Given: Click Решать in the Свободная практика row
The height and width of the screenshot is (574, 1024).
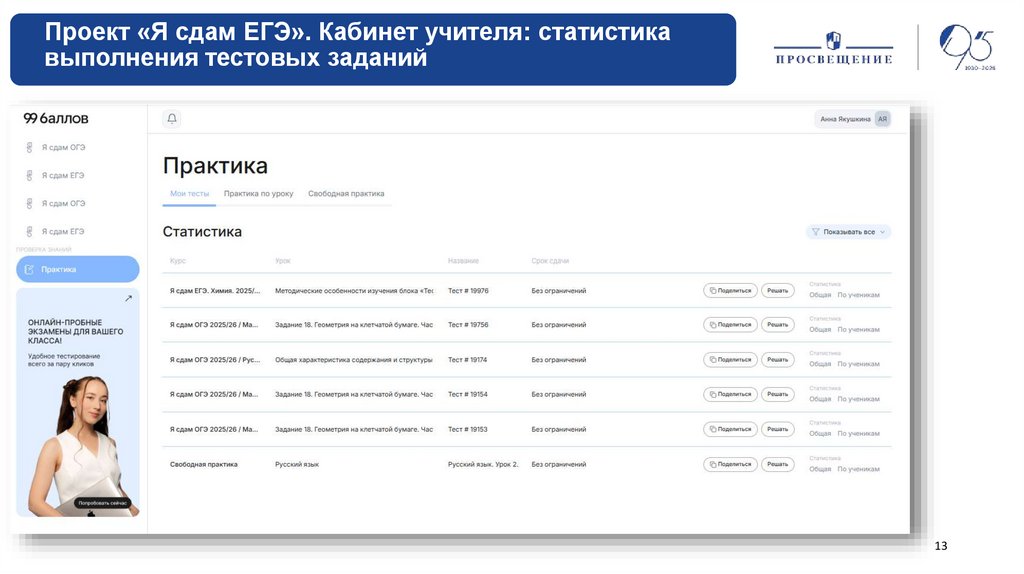Looking at the screenshot, I should pyautogui.click(x=777, y=464).
